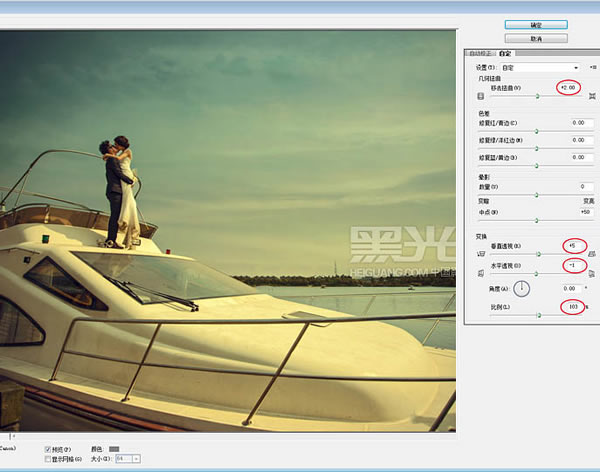Click the icon left of Vertical Perspective slider
Image resolution: width=600 pixels, height=472 pixels.
481,254
